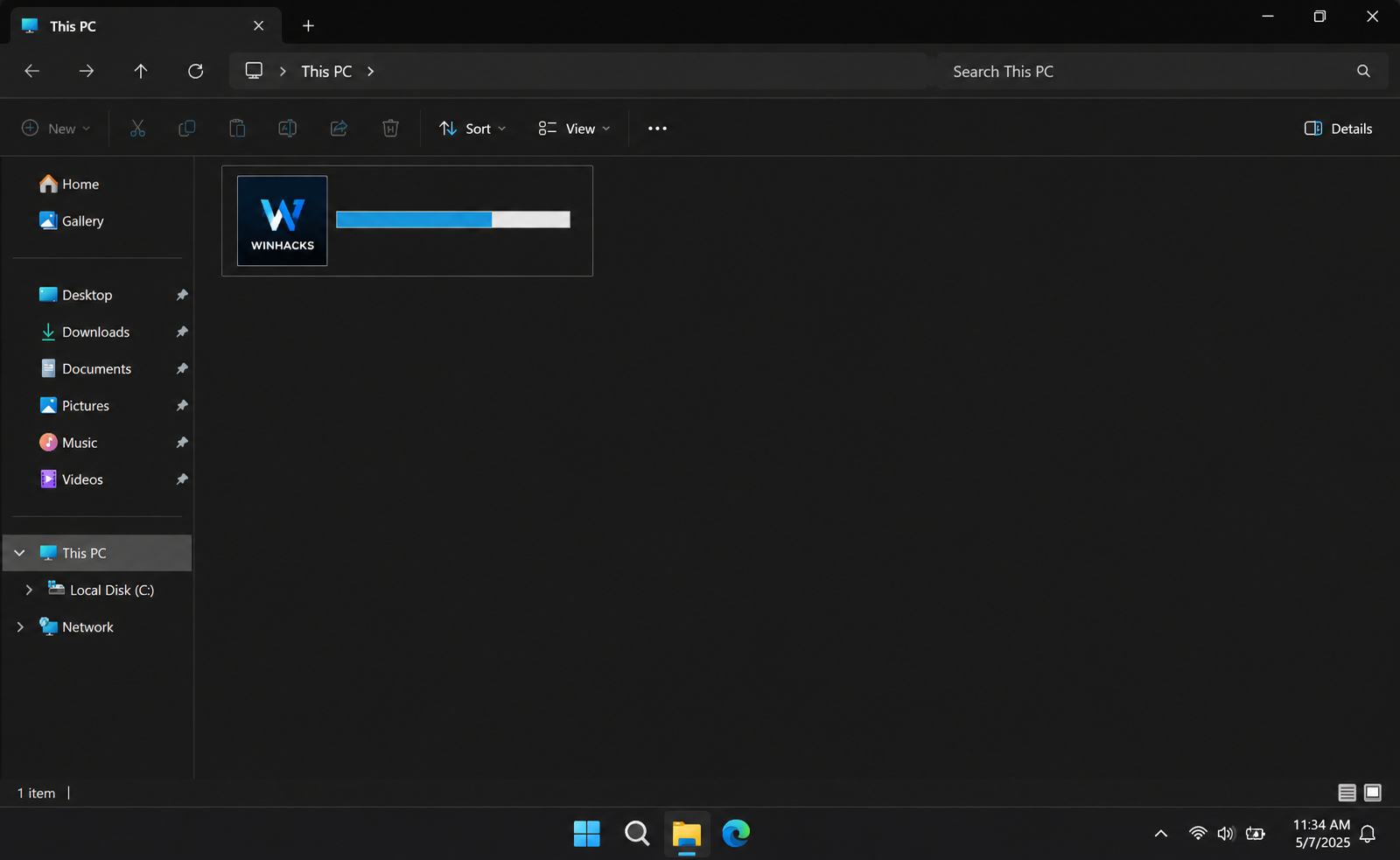Open the Sort dropdown
The image size is (1400, 860).
click(472, 129)
